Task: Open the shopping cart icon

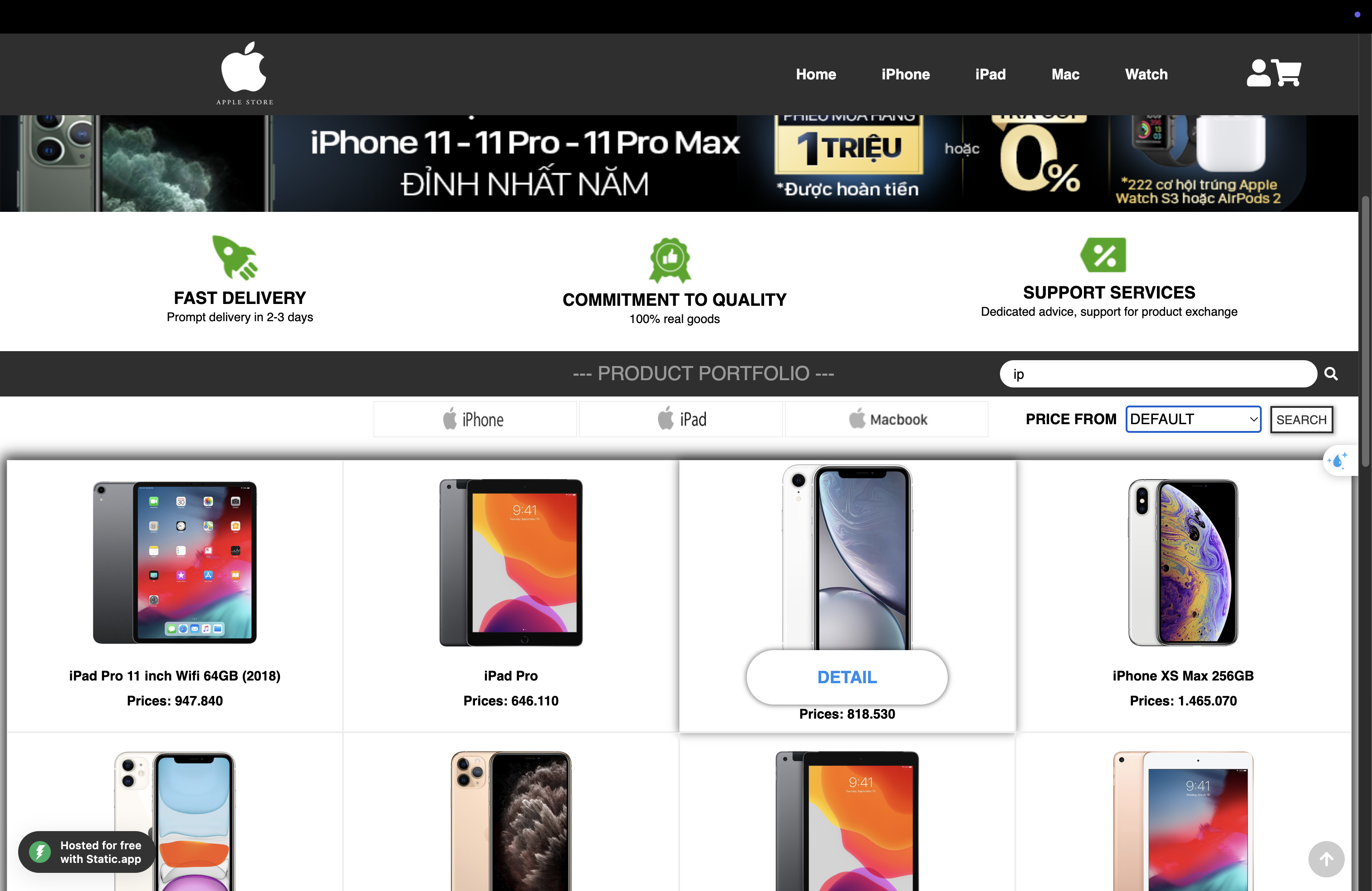Action: (1287, 73)
